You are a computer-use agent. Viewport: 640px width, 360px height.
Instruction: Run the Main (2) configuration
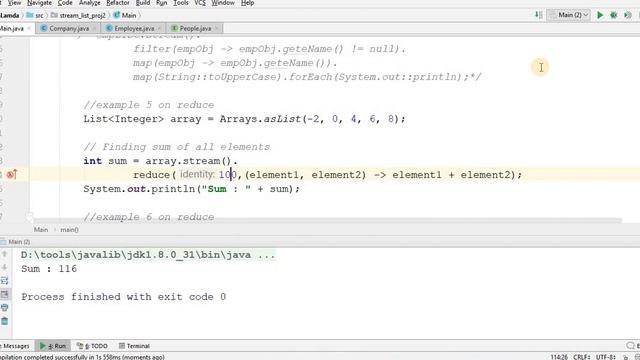600,15
